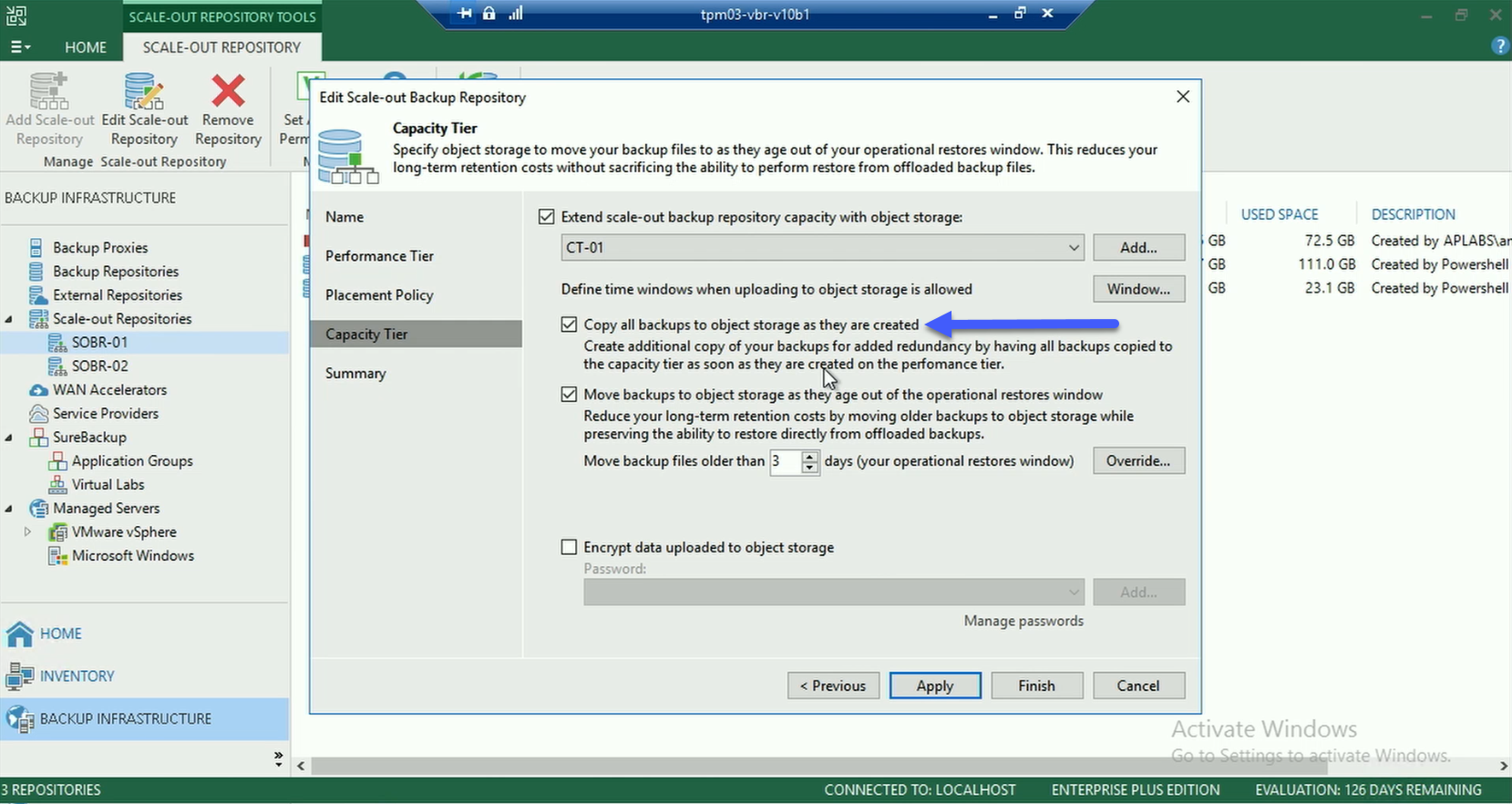The width and height of the screenshot is (1512, 804).
Task: Click the Manage passwords link
Action: pos(1023,622)
